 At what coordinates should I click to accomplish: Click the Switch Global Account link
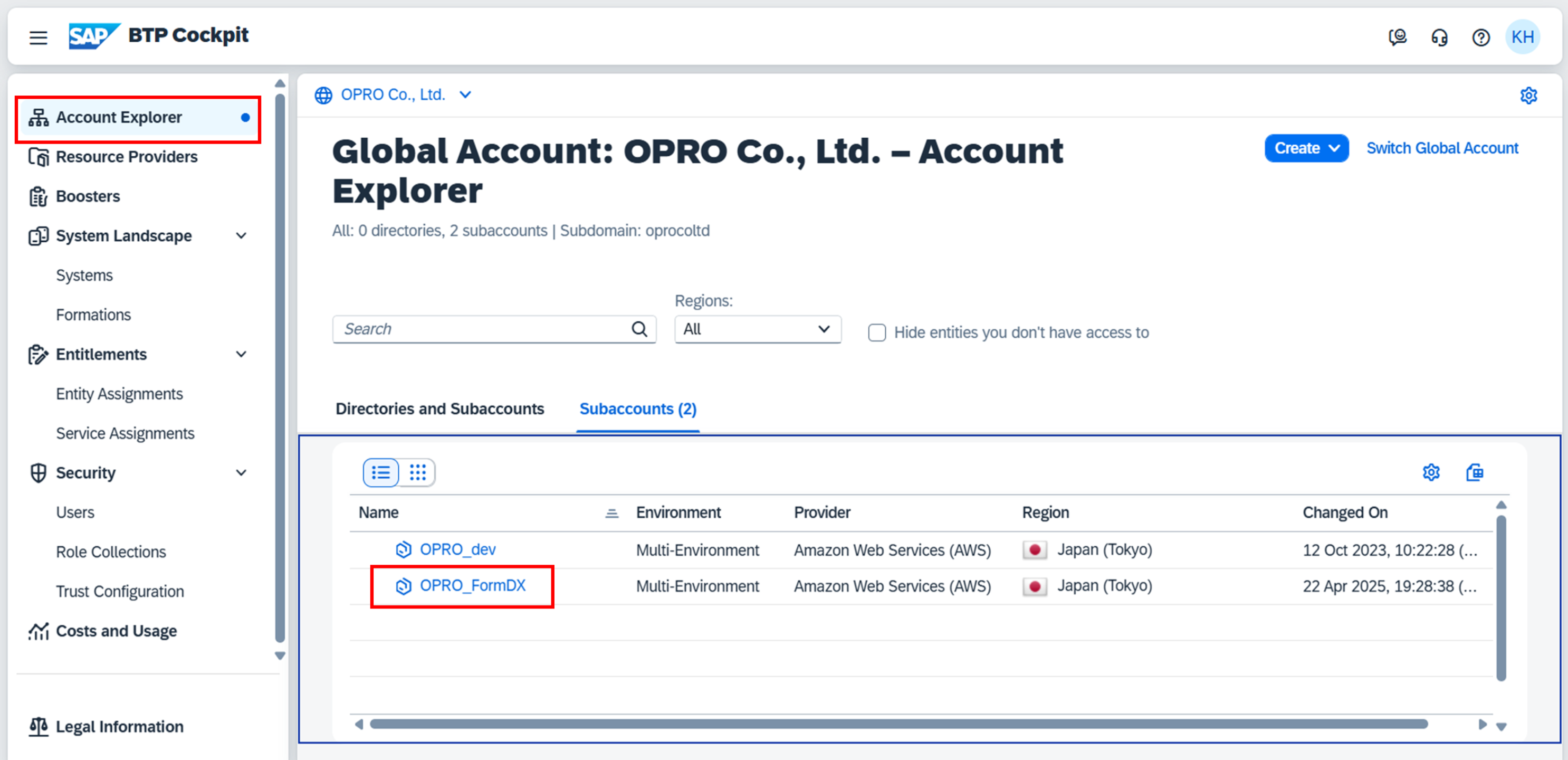pyautogui.click(x=1442, y=148)
